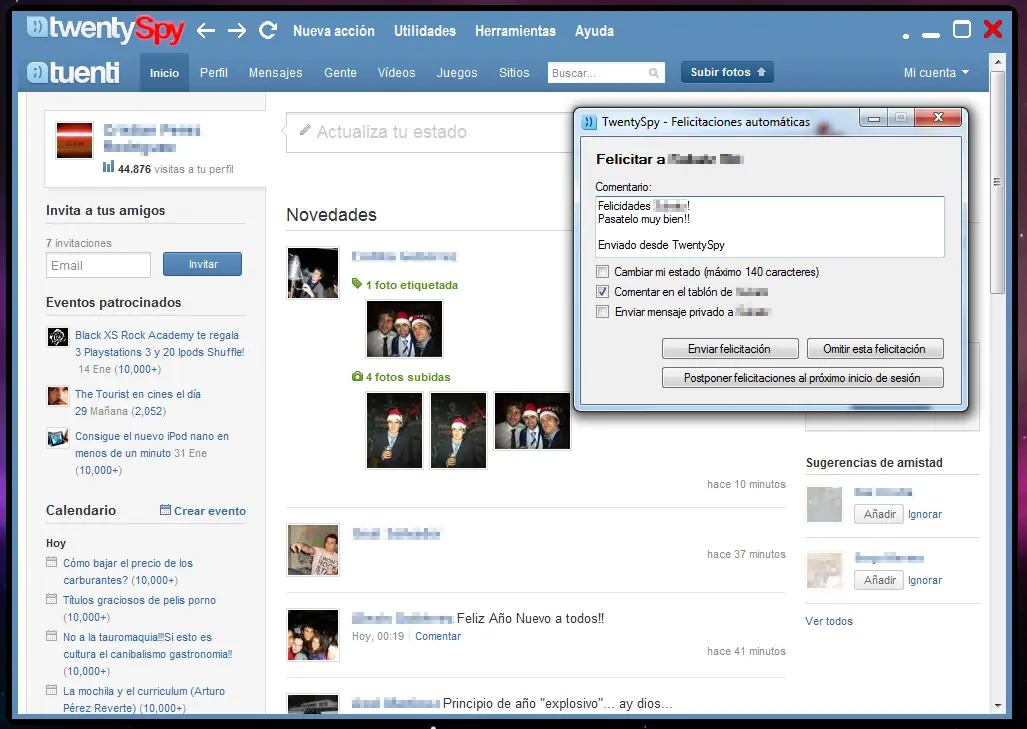Screen dimensions: 1027x729
Task: Open '4 fotos subidas' link
Action: [x=408, y=377]
